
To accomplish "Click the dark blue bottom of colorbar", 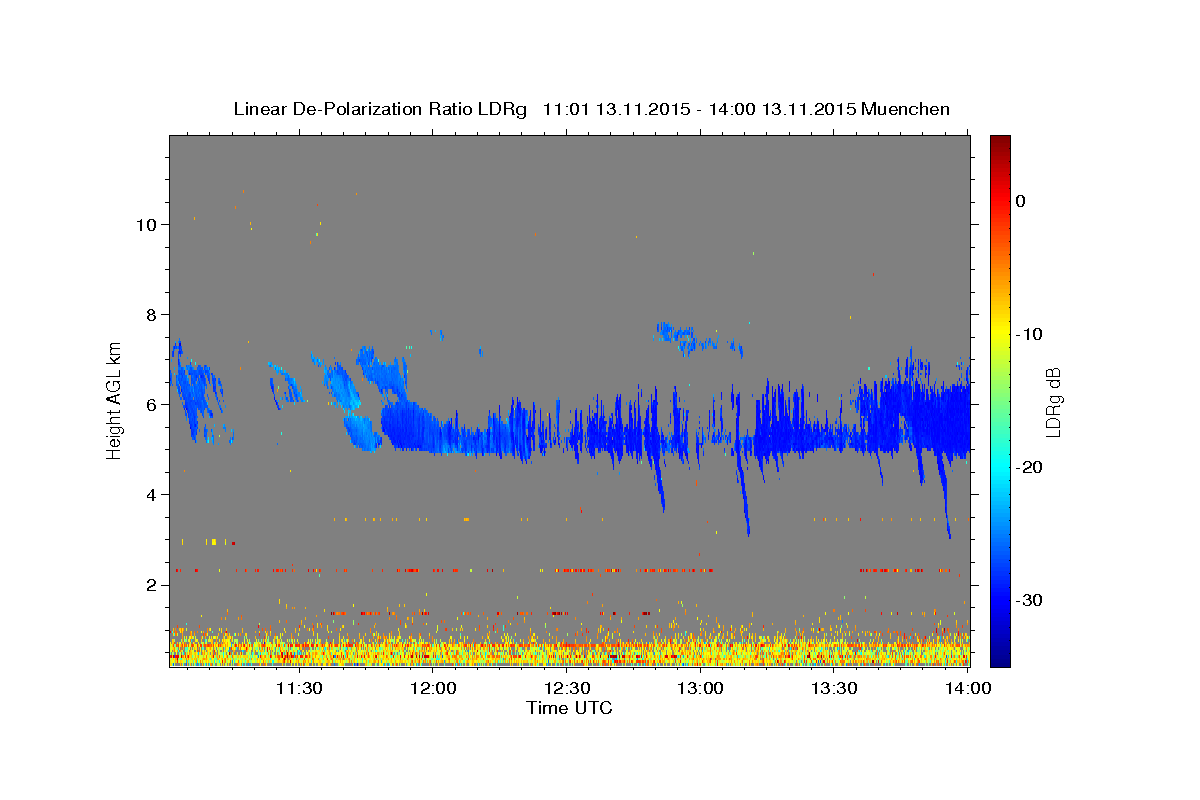I will pos(1000,658).
